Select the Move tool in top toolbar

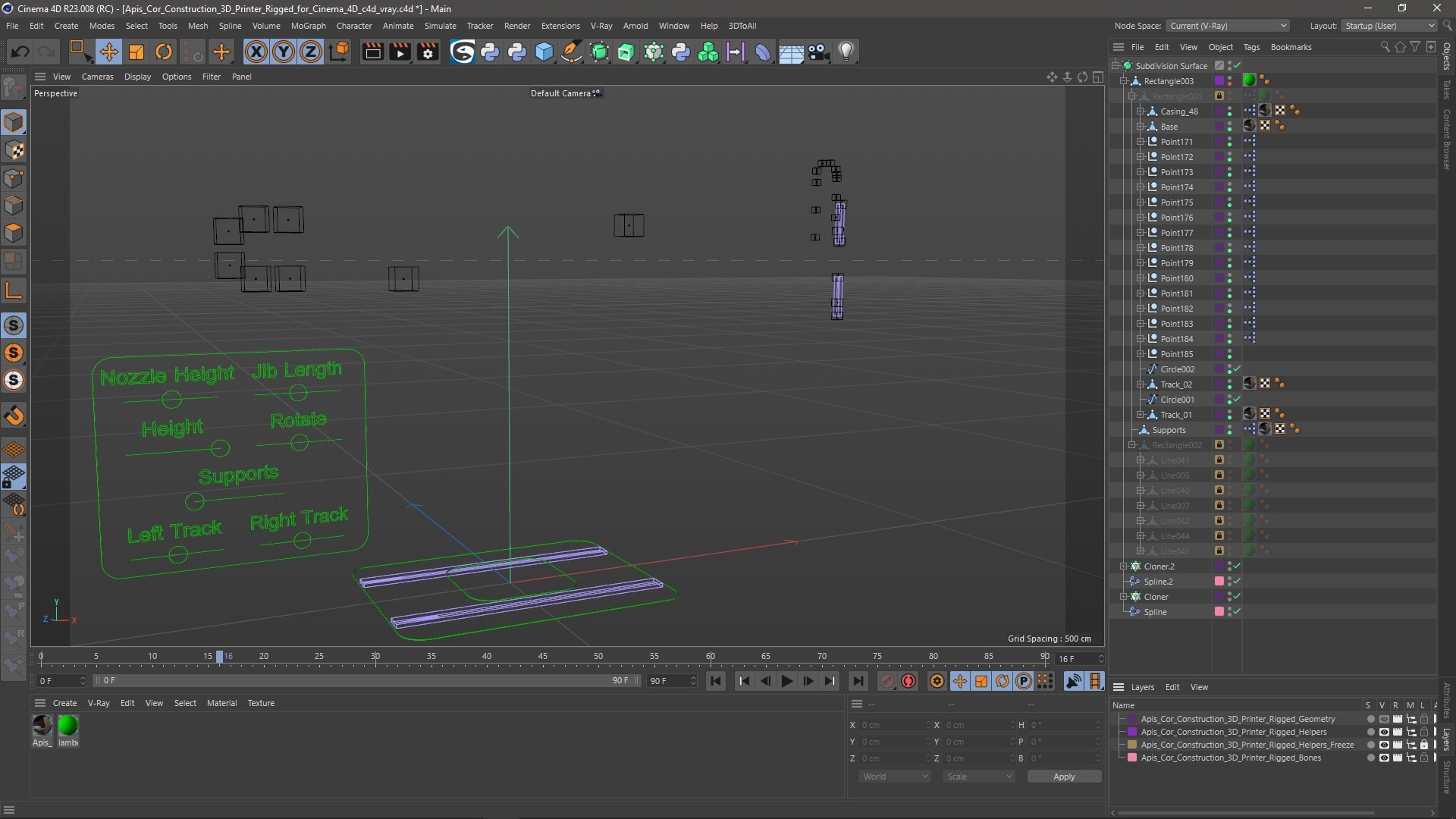tap(108, 52)
